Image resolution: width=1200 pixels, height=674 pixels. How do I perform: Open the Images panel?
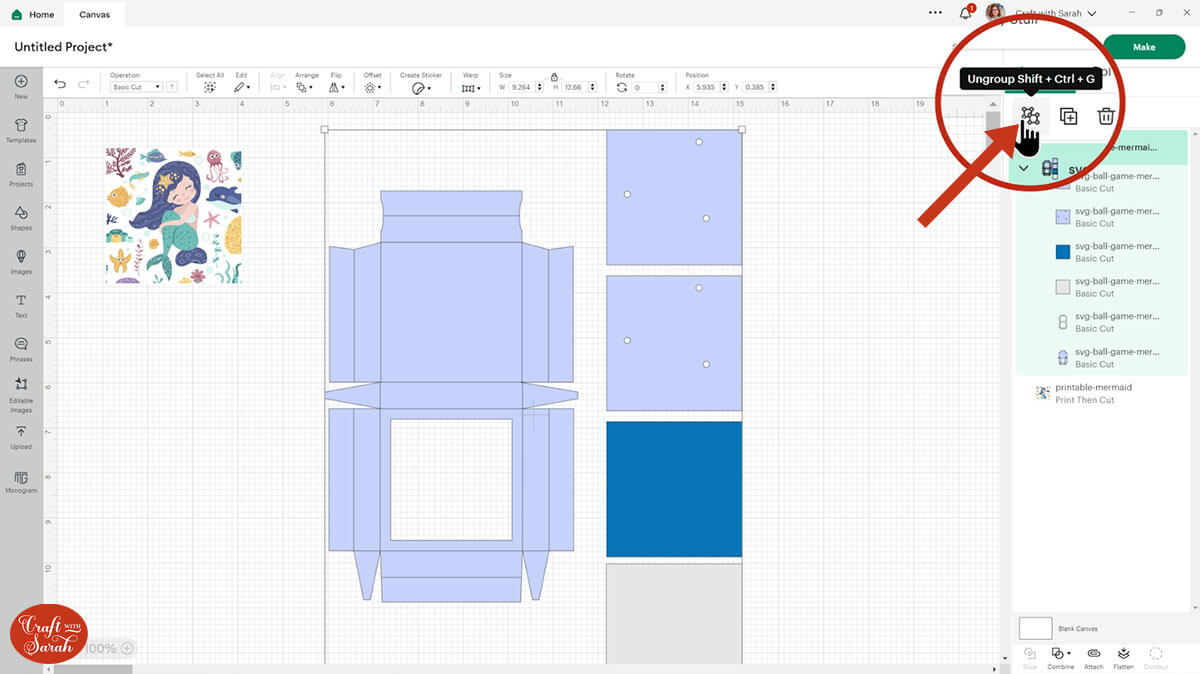[21, 261]
